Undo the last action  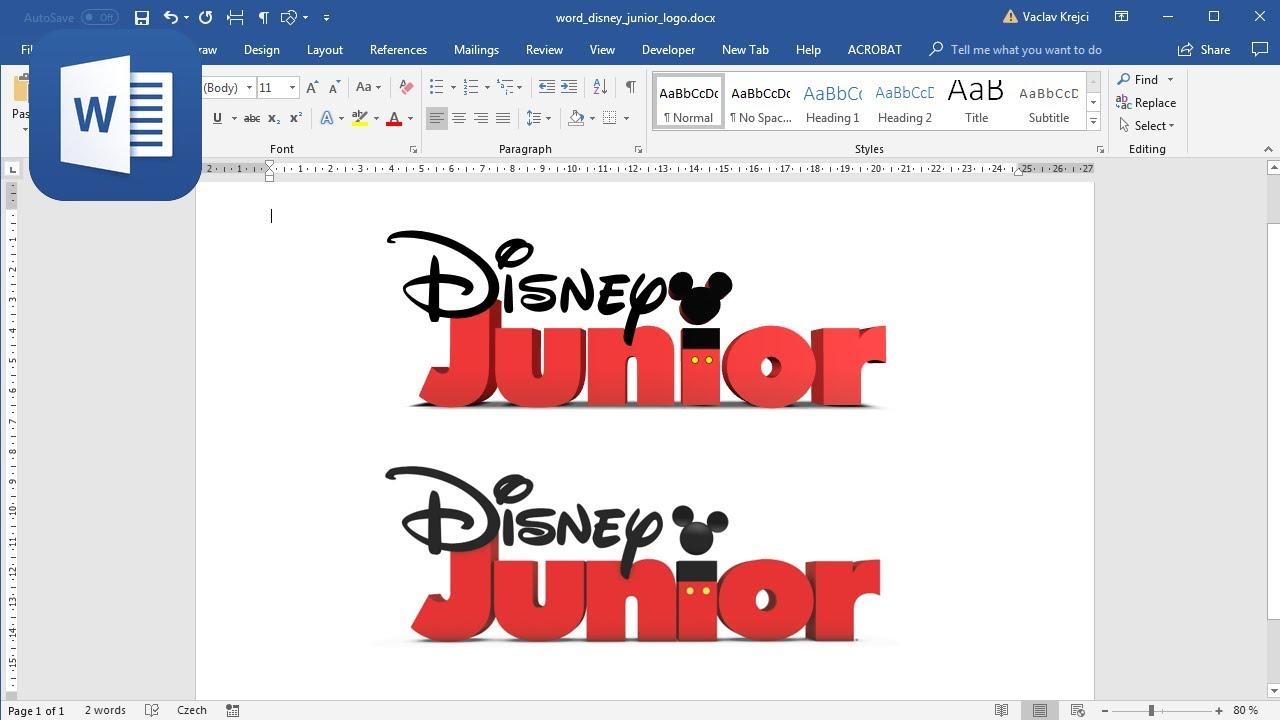170,18
